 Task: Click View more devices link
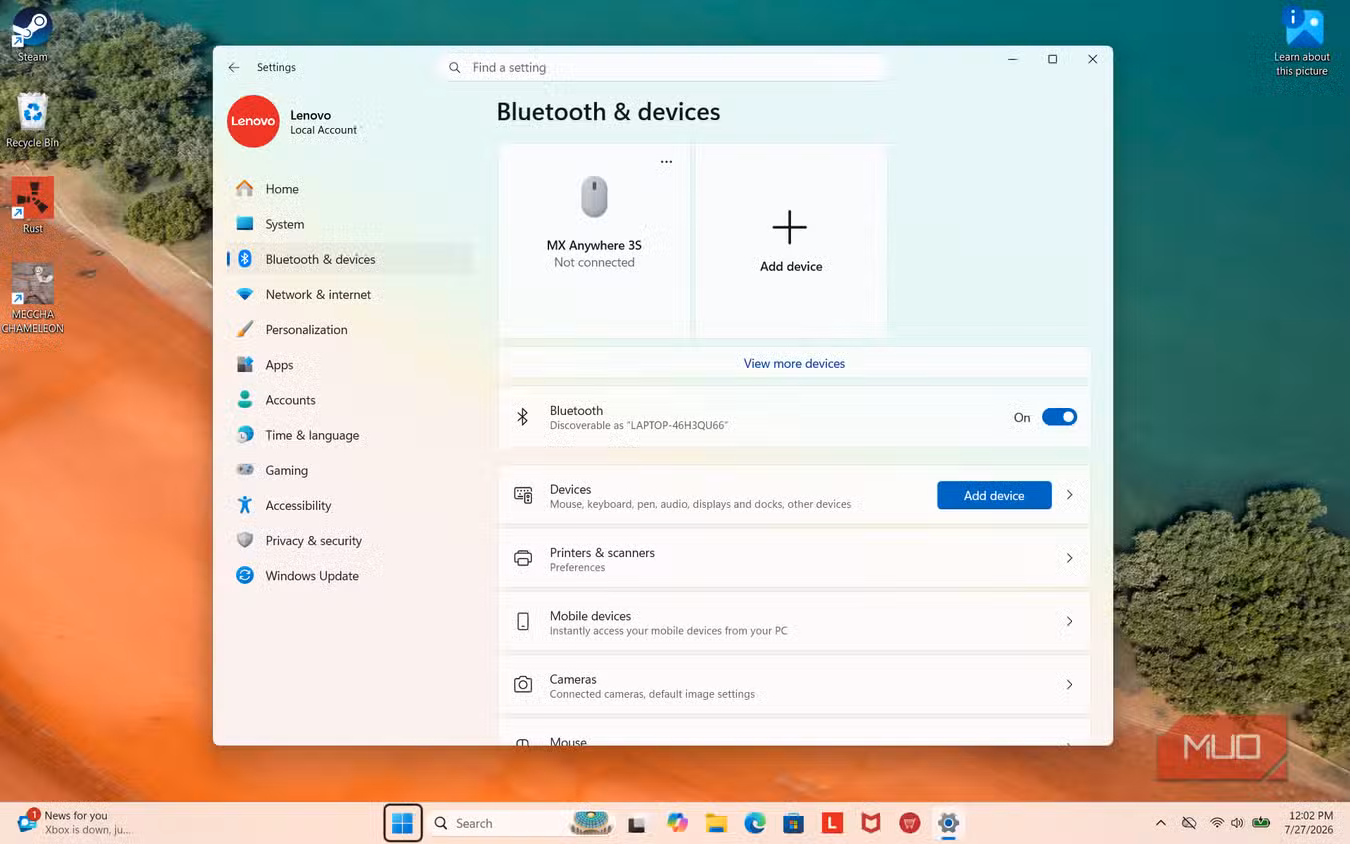[x=794, y=363]
